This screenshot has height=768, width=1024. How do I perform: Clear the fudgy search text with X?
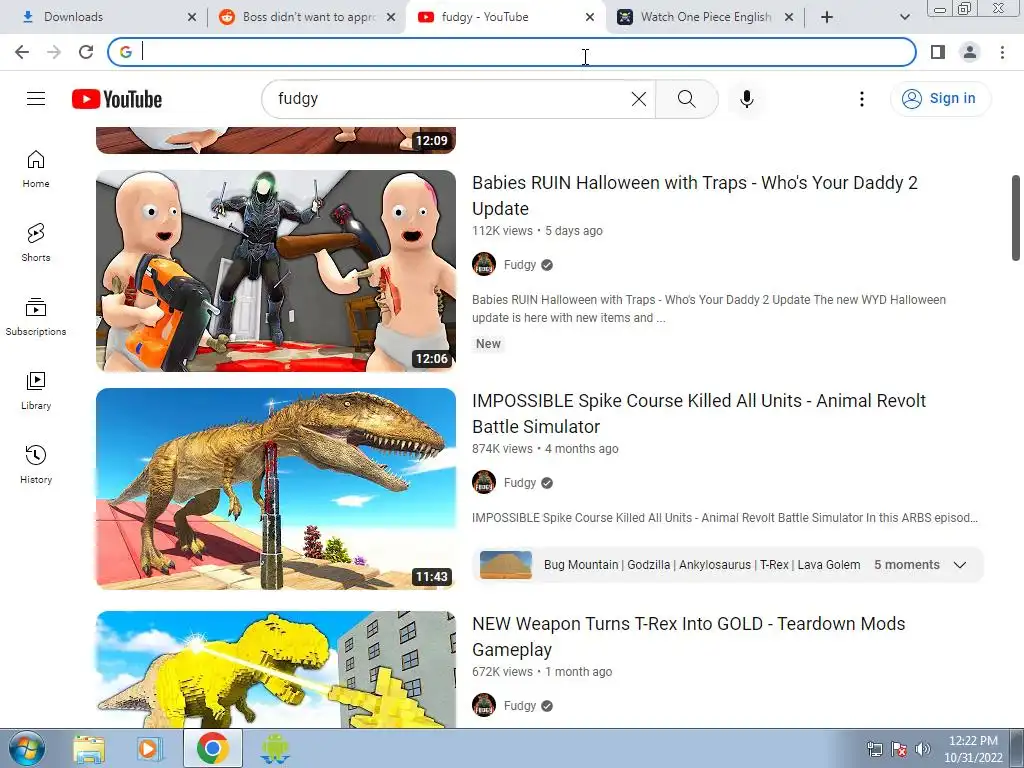point(639,99)
